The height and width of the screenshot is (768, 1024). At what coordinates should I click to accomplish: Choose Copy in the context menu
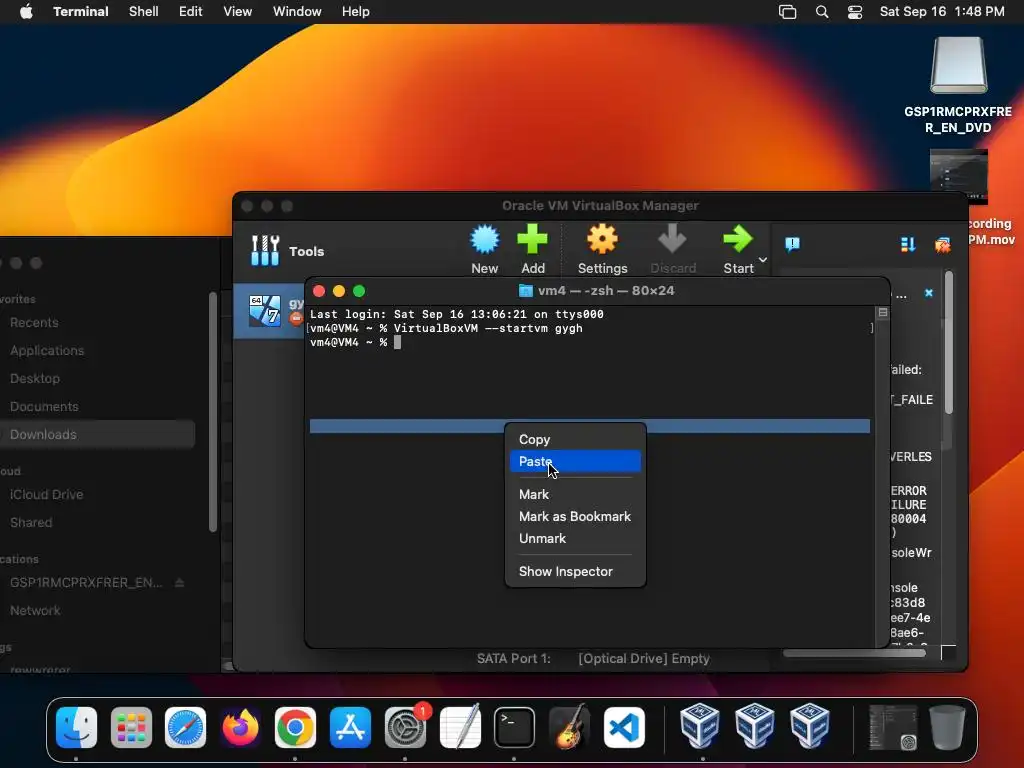(x=575, y=440)
